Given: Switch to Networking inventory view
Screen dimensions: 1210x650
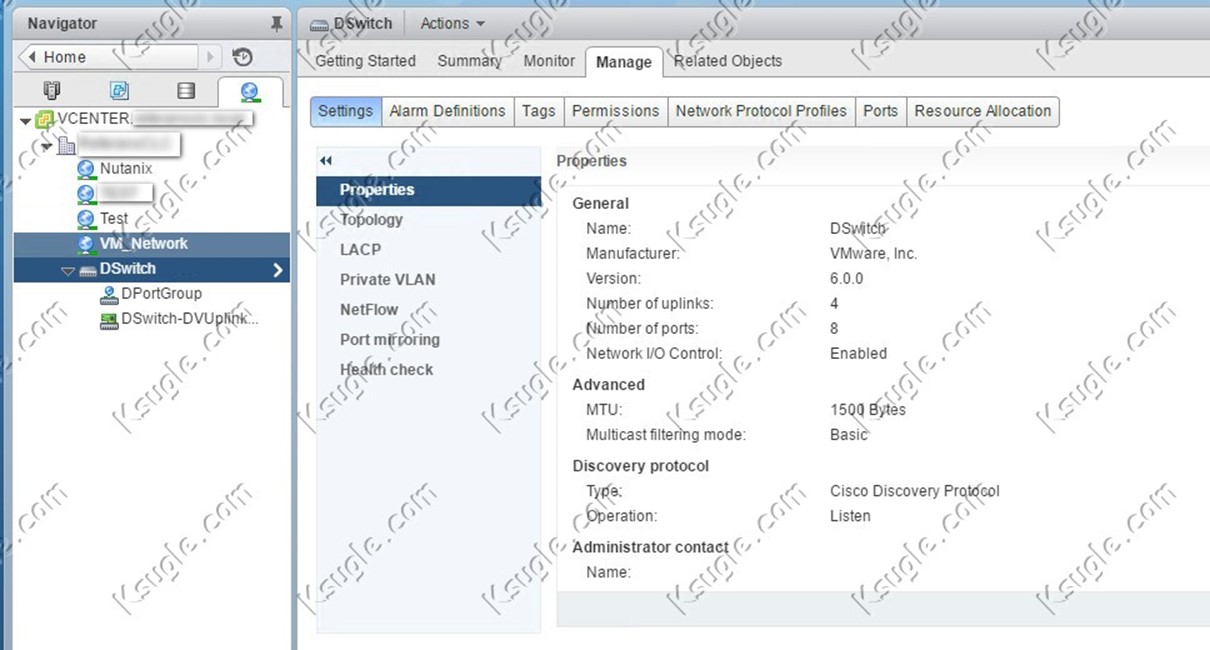Looking at the screenshot, I should [250, 92].
